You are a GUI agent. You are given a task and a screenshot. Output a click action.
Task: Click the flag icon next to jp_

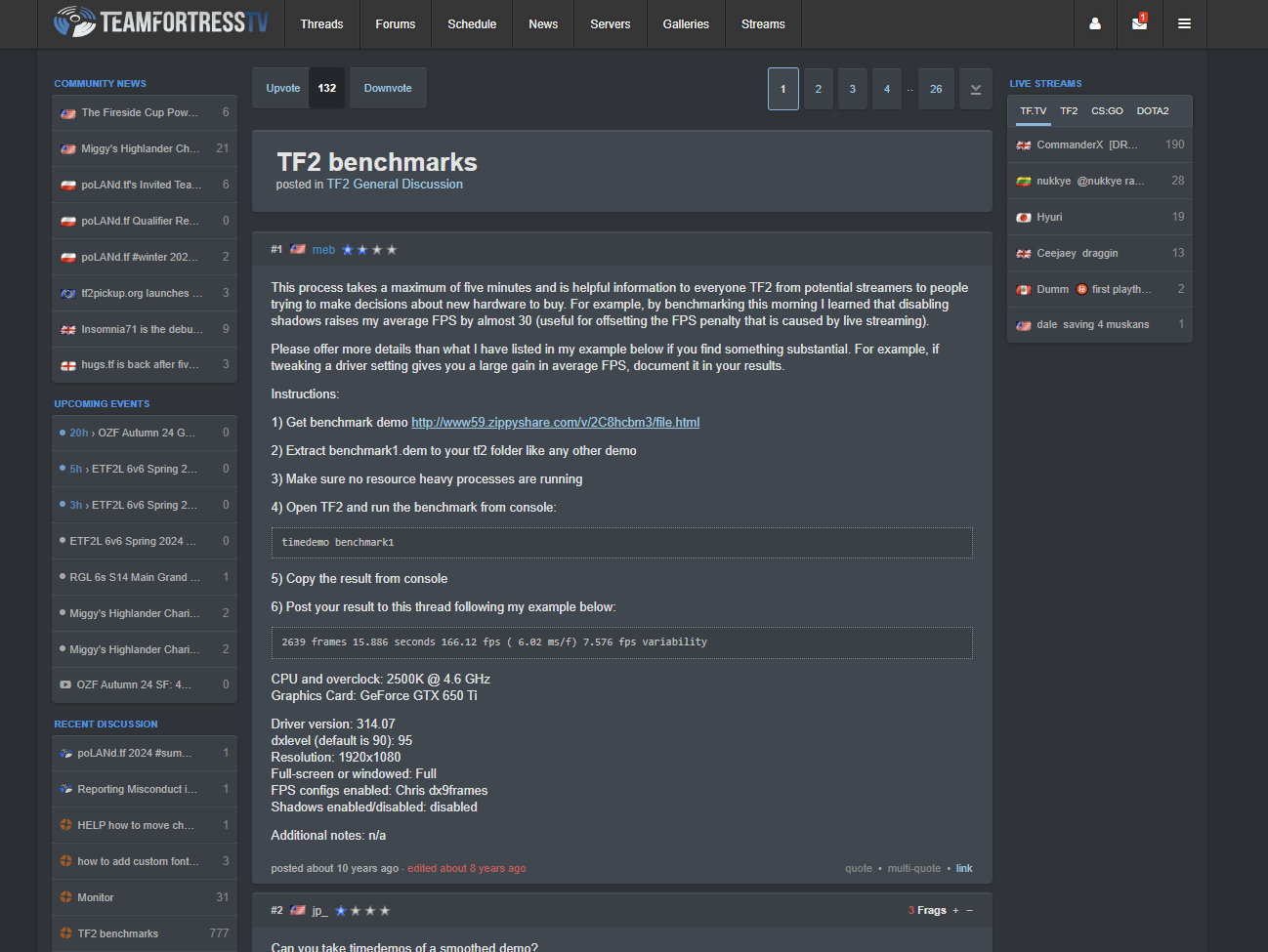[298, 910]
